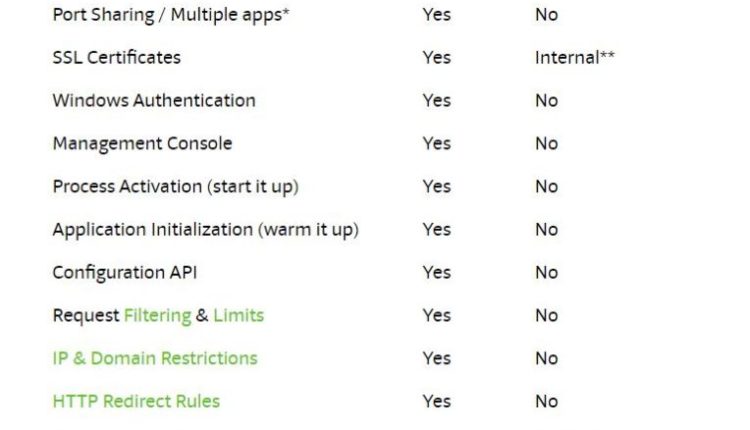Open the HTTP Redirect Rules link
The image size is (750, 430).
click(x=136, y=402)
